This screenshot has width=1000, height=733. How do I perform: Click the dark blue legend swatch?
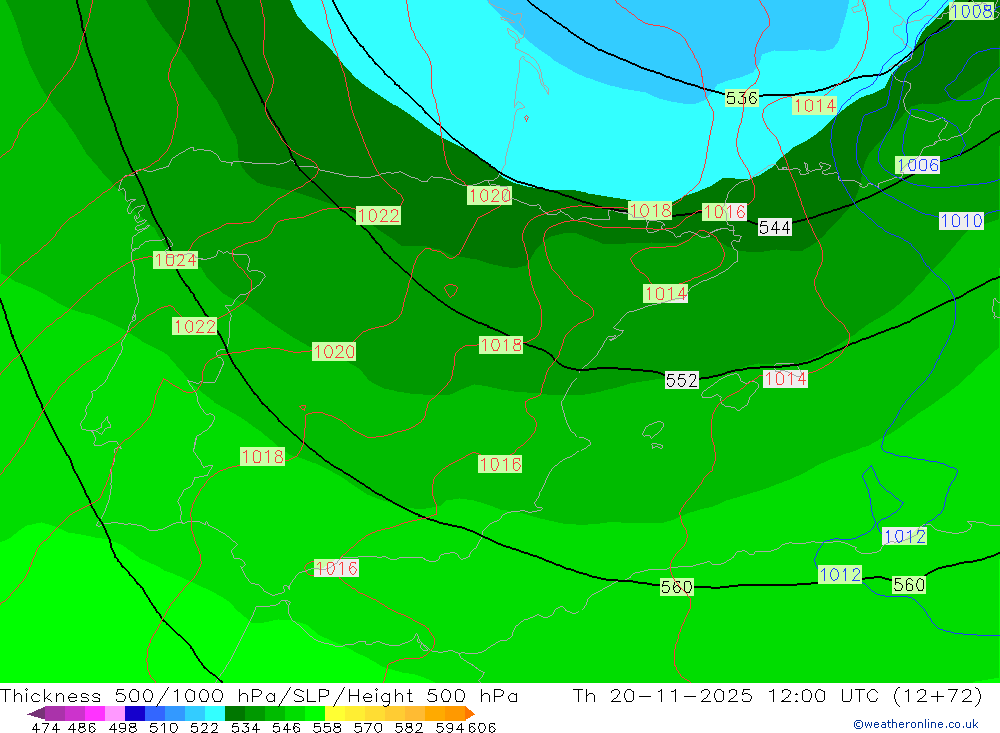(135, 713)
